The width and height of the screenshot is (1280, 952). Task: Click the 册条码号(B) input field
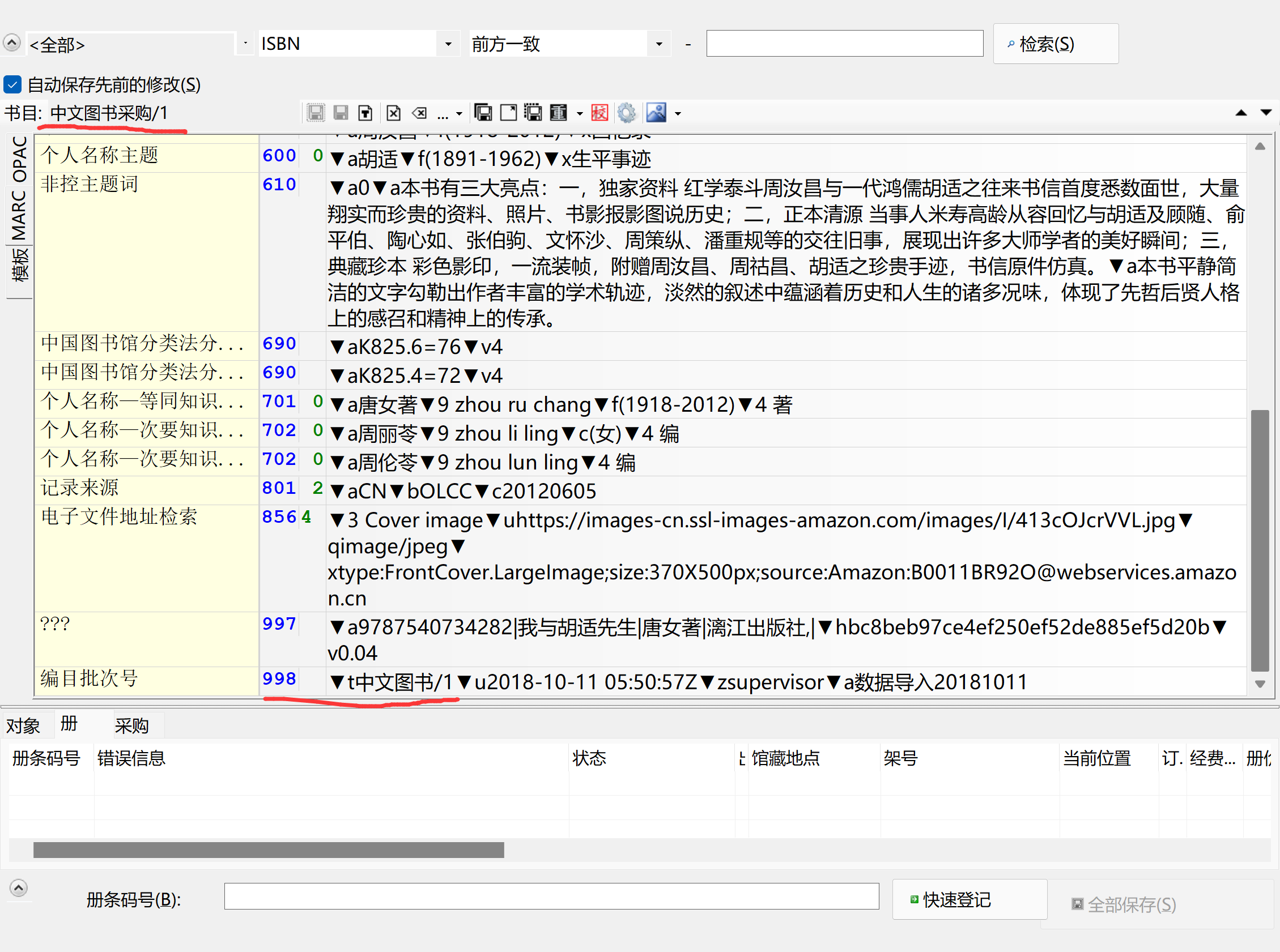tap(551, 896)
